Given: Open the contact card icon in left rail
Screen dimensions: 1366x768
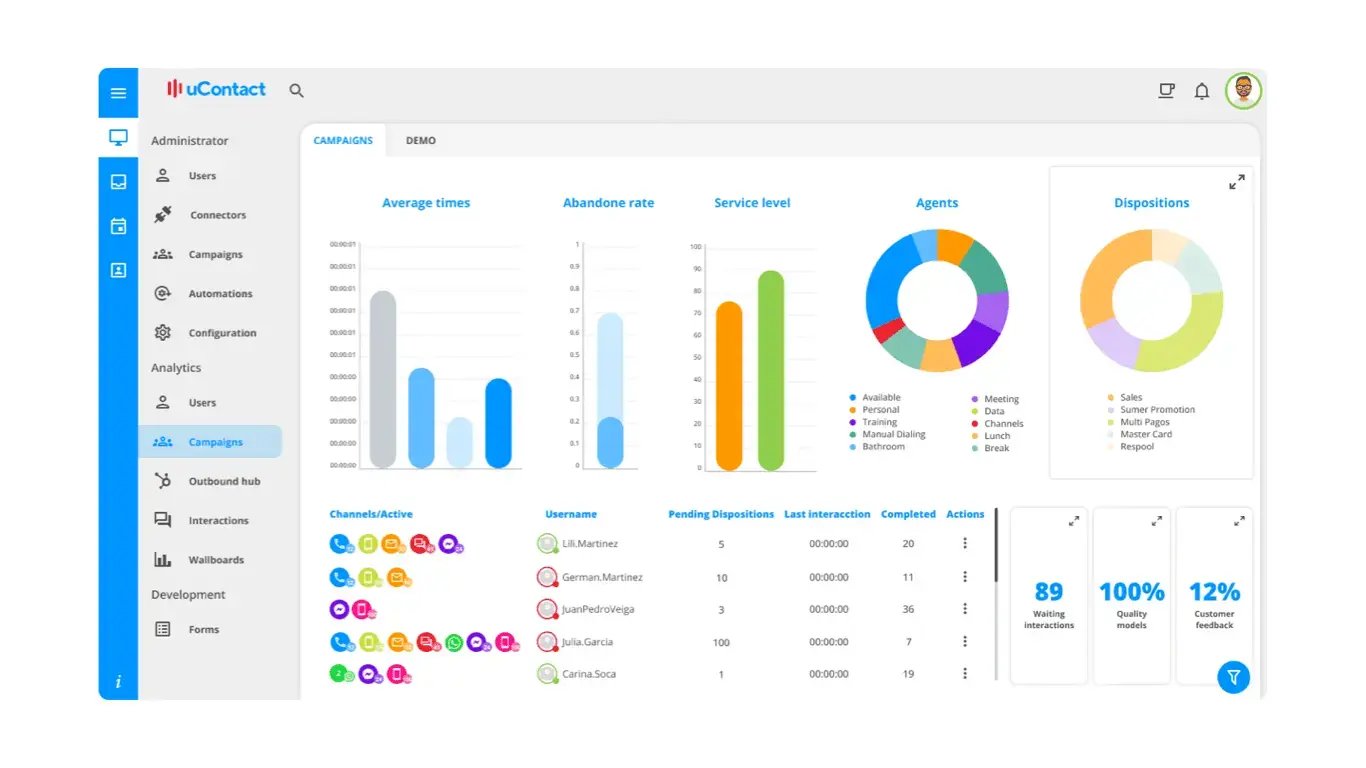Looking at the screenshot, I should (118, 270).
